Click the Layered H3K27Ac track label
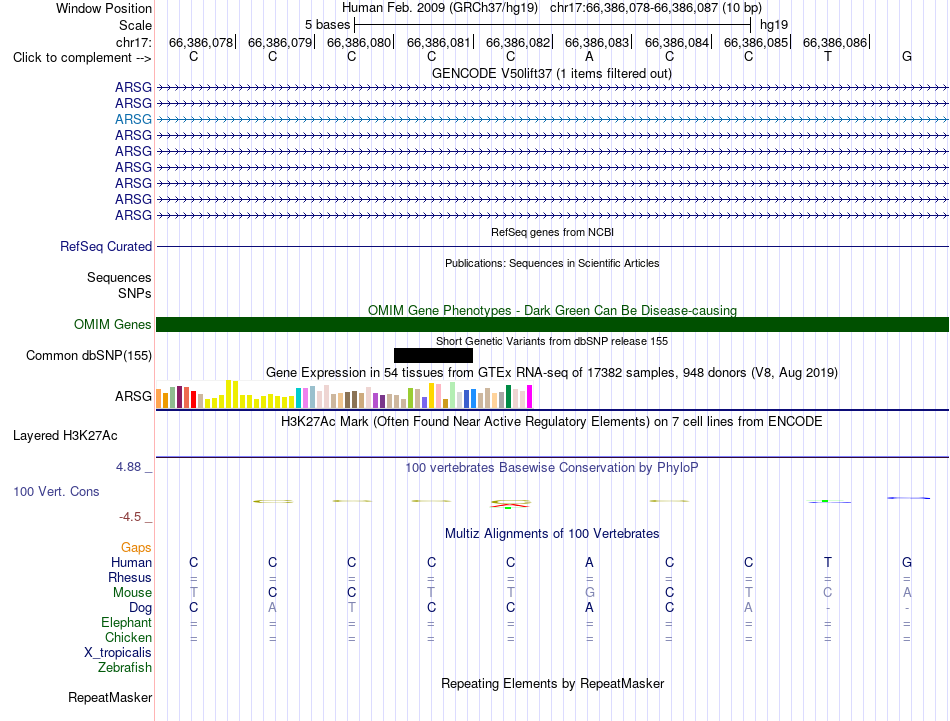Image resolution: width=950 pixels, height=721 pixels. pyautogui.click(x=65, y=436)
